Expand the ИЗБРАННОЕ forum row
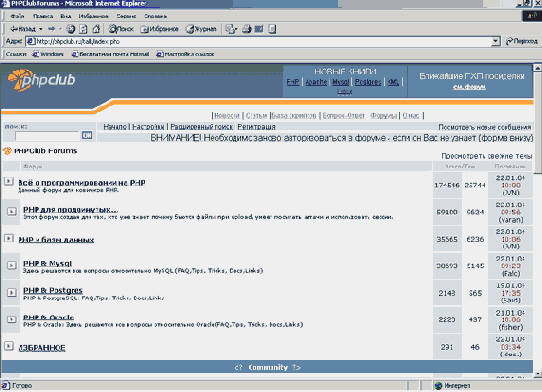The height and width of the screenshot is (392, 542). tap(9, 346)
